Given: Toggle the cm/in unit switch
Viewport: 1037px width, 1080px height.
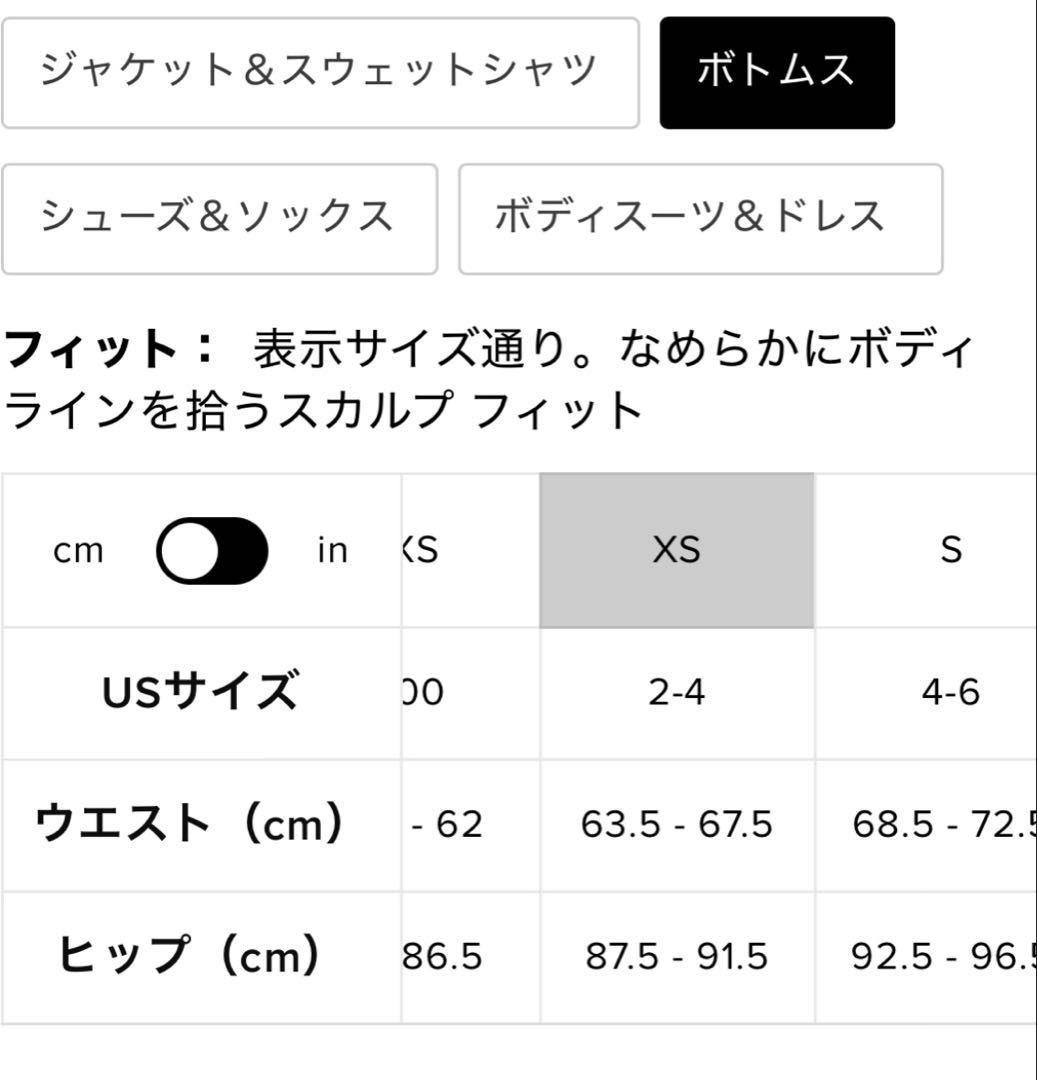Looking at the screenshot, I should click(212, 550).
